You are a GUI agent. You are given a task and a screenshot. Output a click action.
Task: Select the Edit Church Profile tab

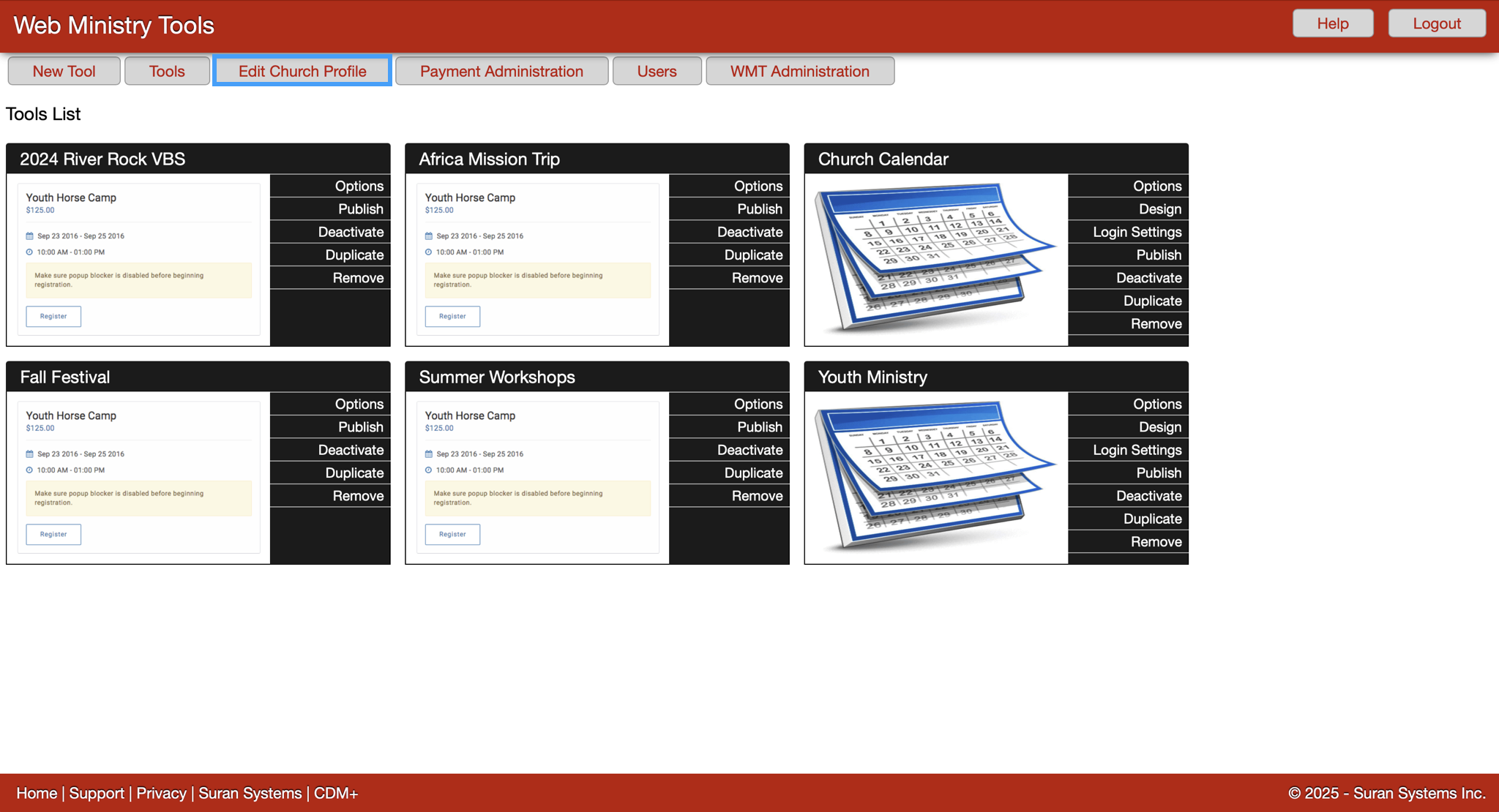click(x=302, y=71)
